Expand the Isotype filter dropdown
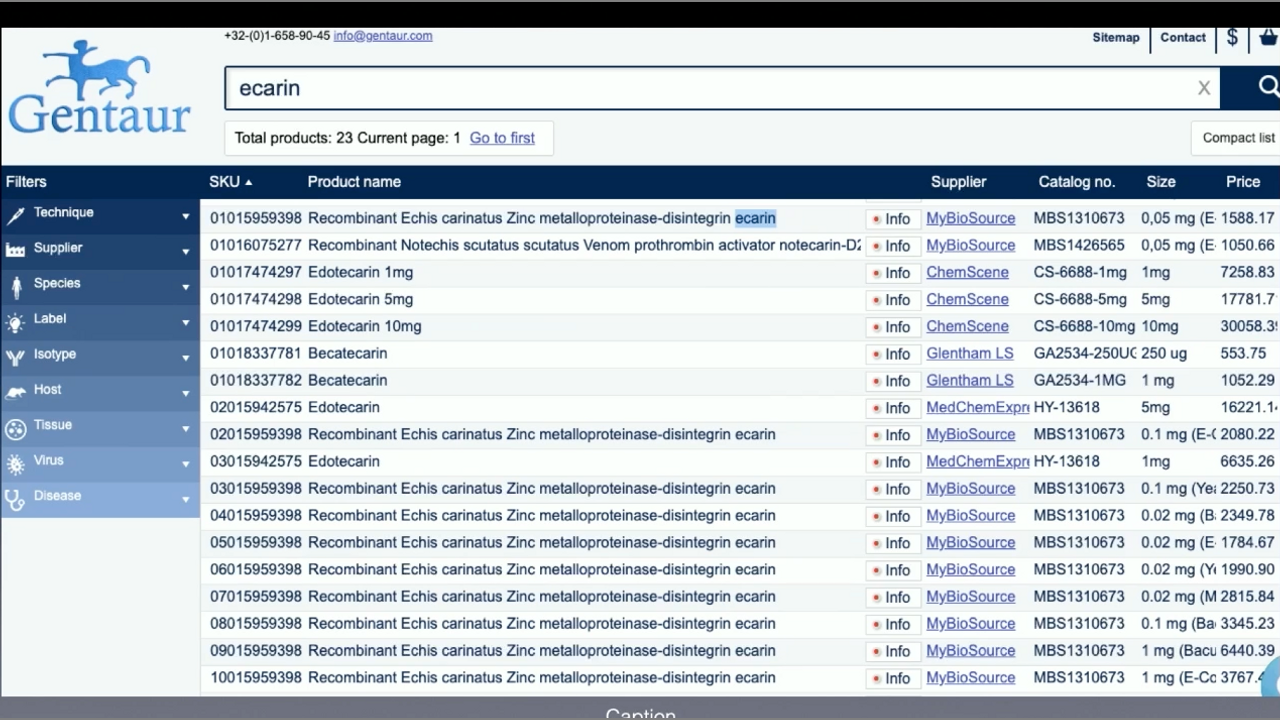Image resolution: width=1280 pixels, height=720 pixels. pyautogui.click(x=185, y=358)
